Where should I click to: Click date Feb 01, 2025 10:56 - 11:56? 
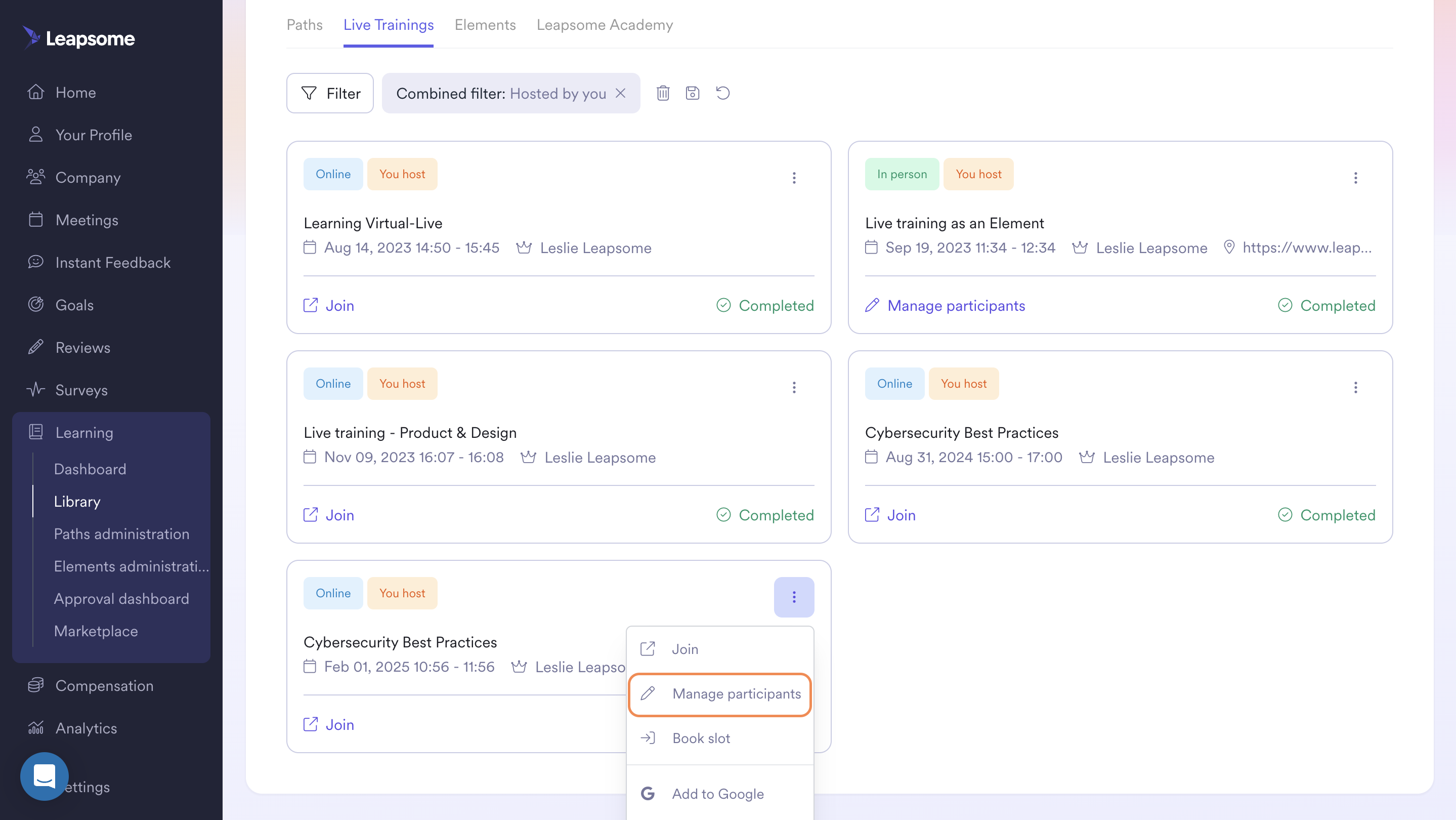tap(409, 667)
